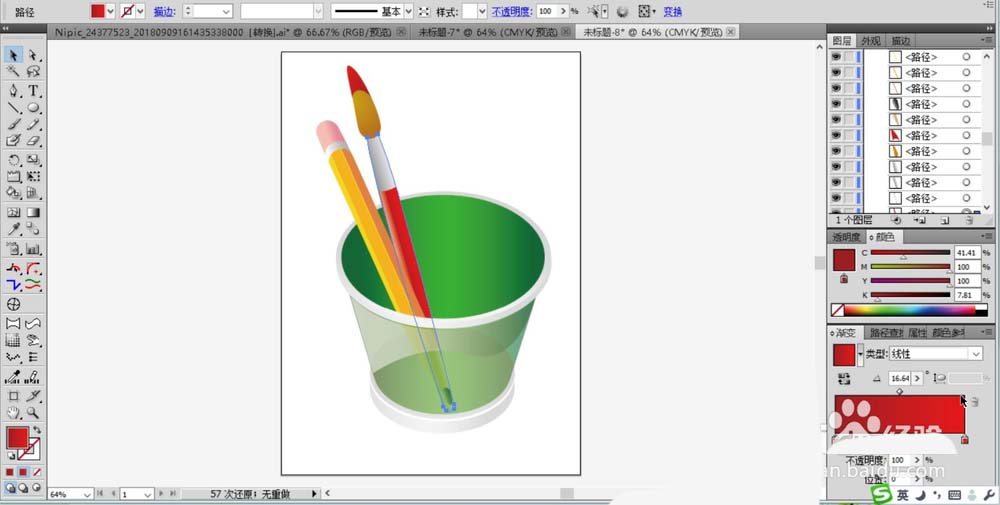
Task: Toggle visibility of the topmost path layer
Action: tap(835, 57)
